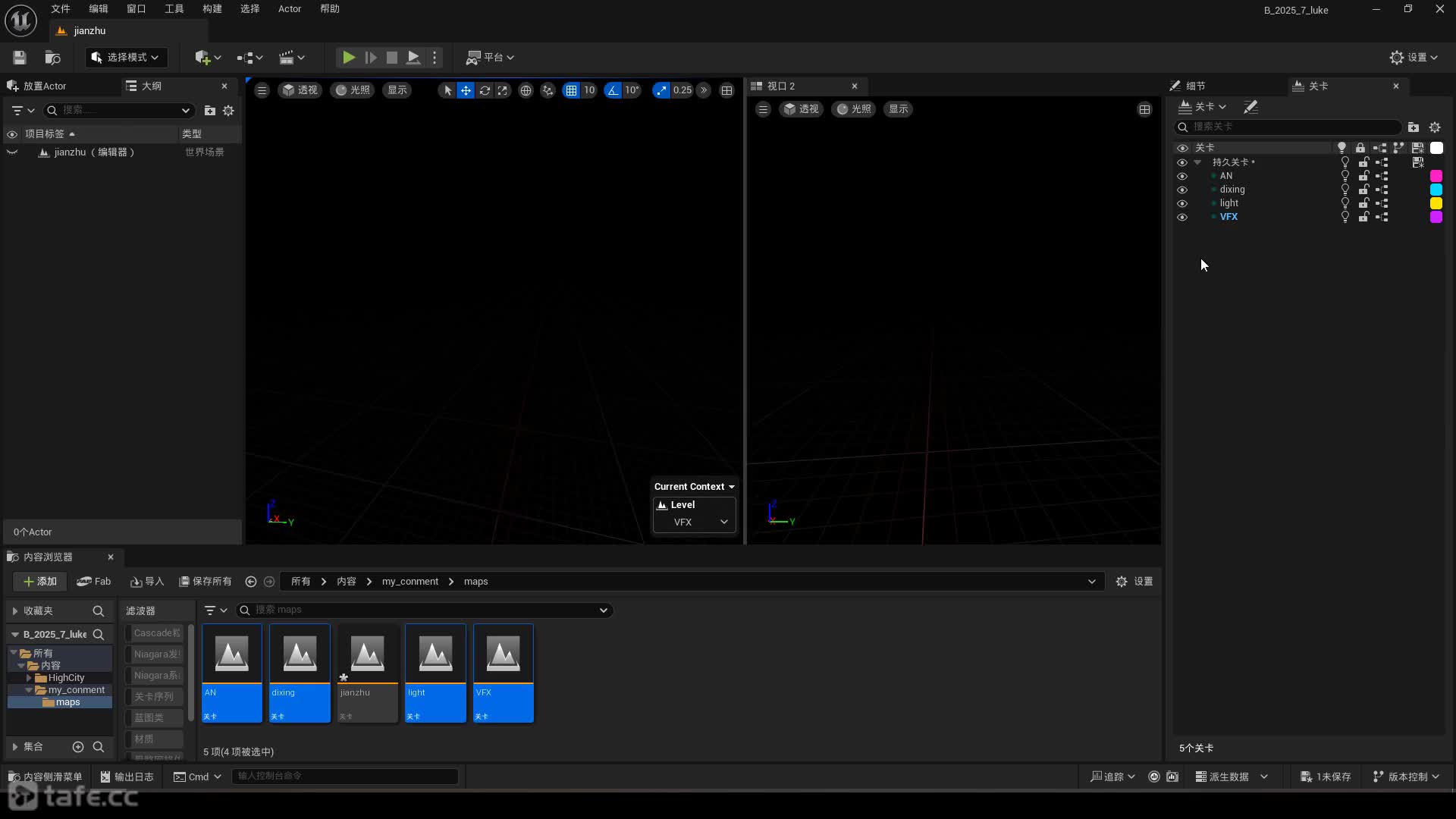This screenshot has width=1456, height=819.
Task: Click the light level yellow color swatch
Action: click(1436, 203)
